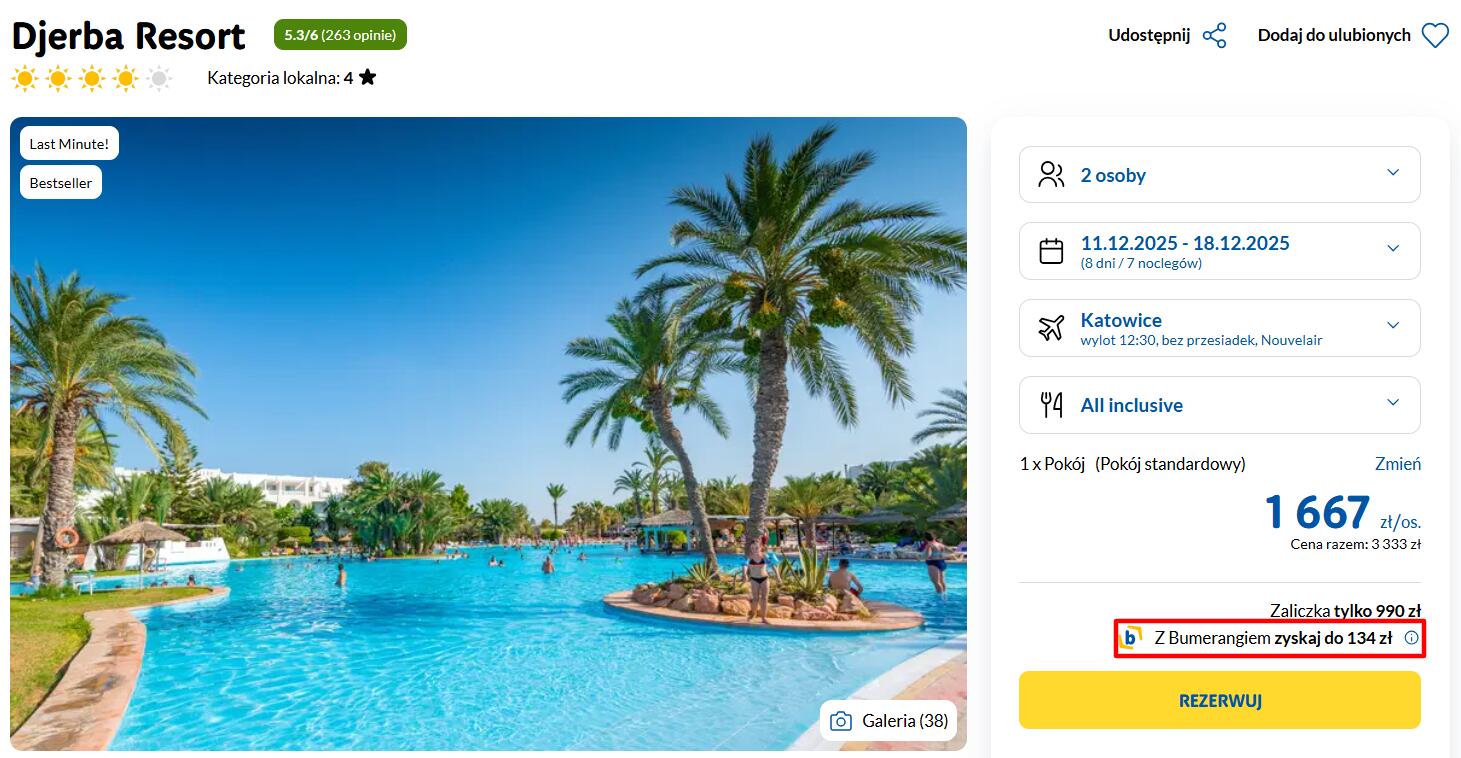Click the Bumerang logo icon
The image size is (1461, 758).
click(1131, 638)
